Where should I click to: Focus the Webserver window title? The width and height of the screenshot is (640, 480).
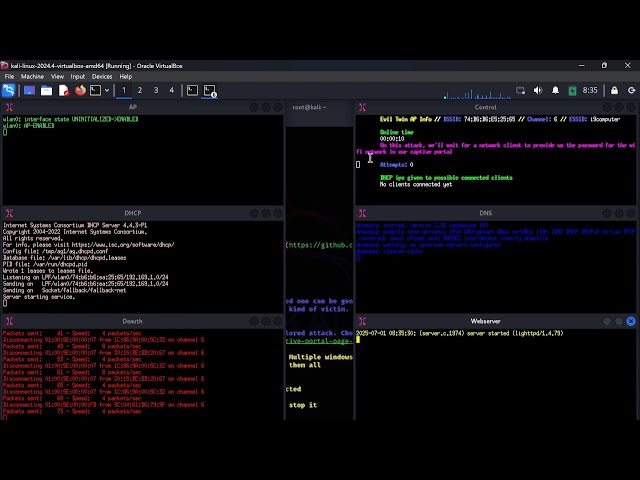pyautogui.click(x=485, y=321)
